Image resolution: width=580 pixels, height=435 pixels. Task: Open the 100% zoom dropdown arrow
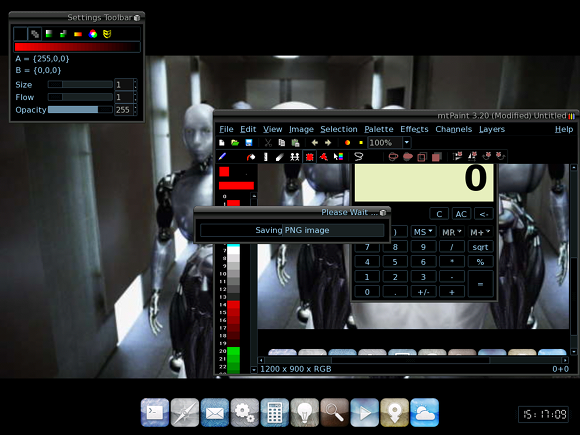[x=407, y=142]
